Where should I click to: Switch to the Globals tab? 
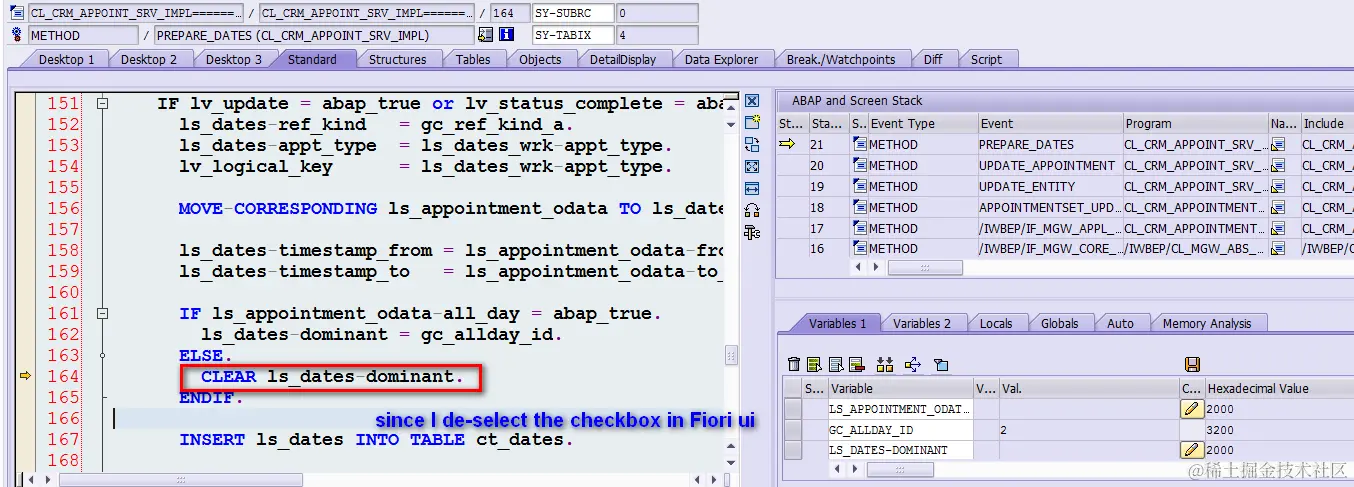[x=1059, y=323]
